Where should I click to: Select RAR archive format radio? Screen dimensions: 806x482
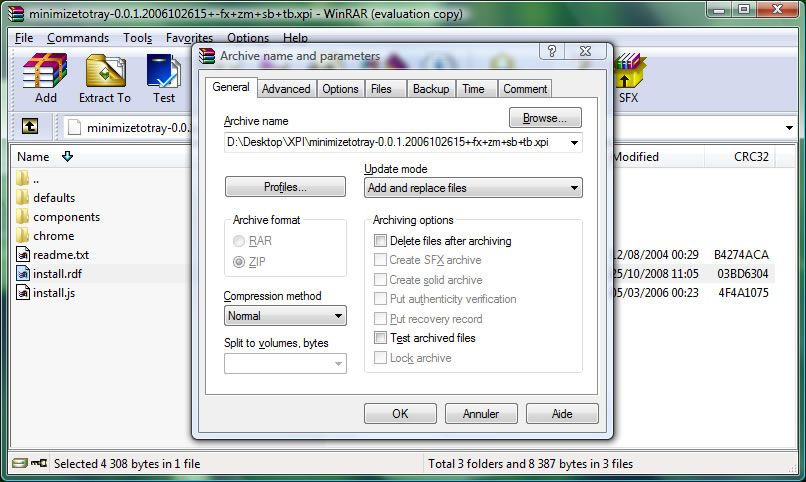(239, 240)
